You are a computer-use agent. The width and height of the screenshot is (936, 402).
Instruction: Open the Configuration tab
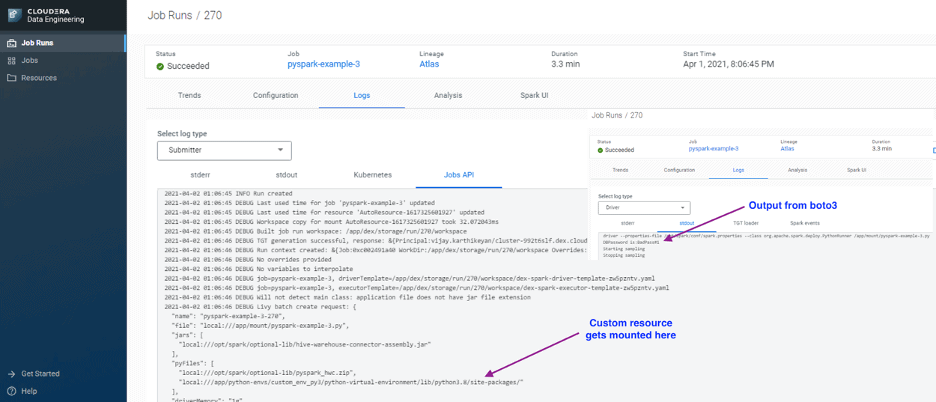pos(275,96)
